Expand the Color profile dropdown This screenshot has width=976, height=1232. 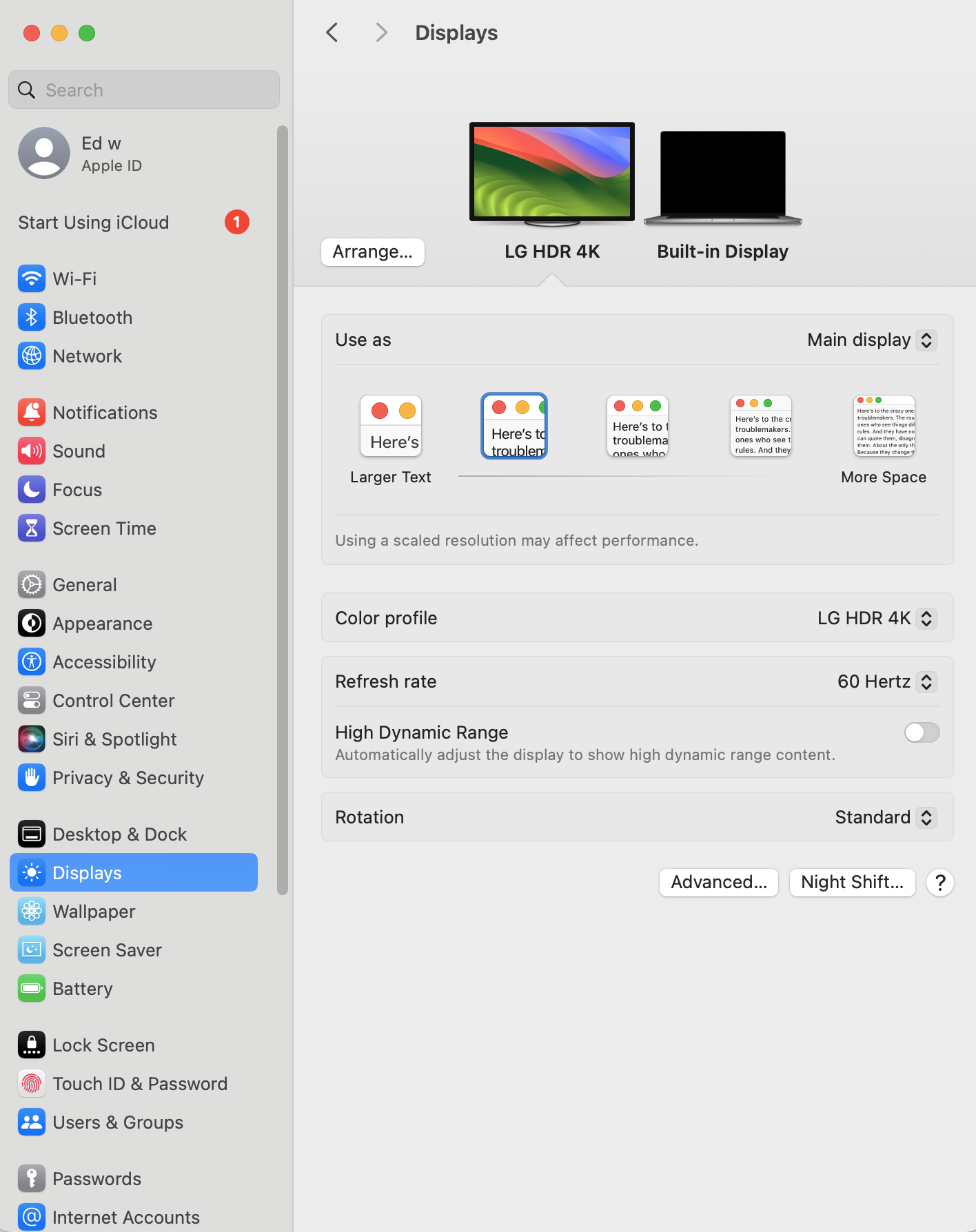click(875, 619)
